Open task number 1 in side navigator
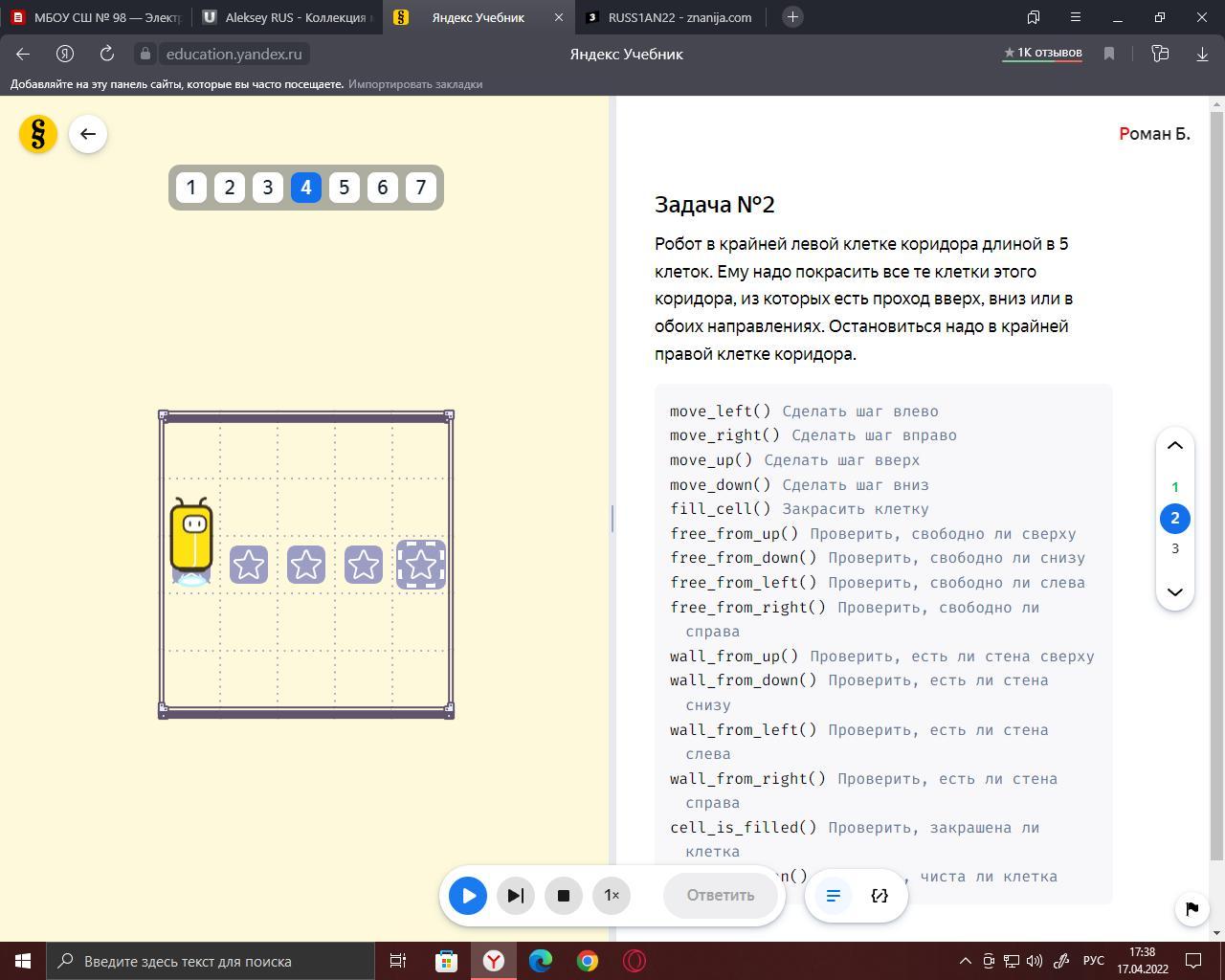Viewport: 1225px width, 980px height. click(x=1175, y=487)
